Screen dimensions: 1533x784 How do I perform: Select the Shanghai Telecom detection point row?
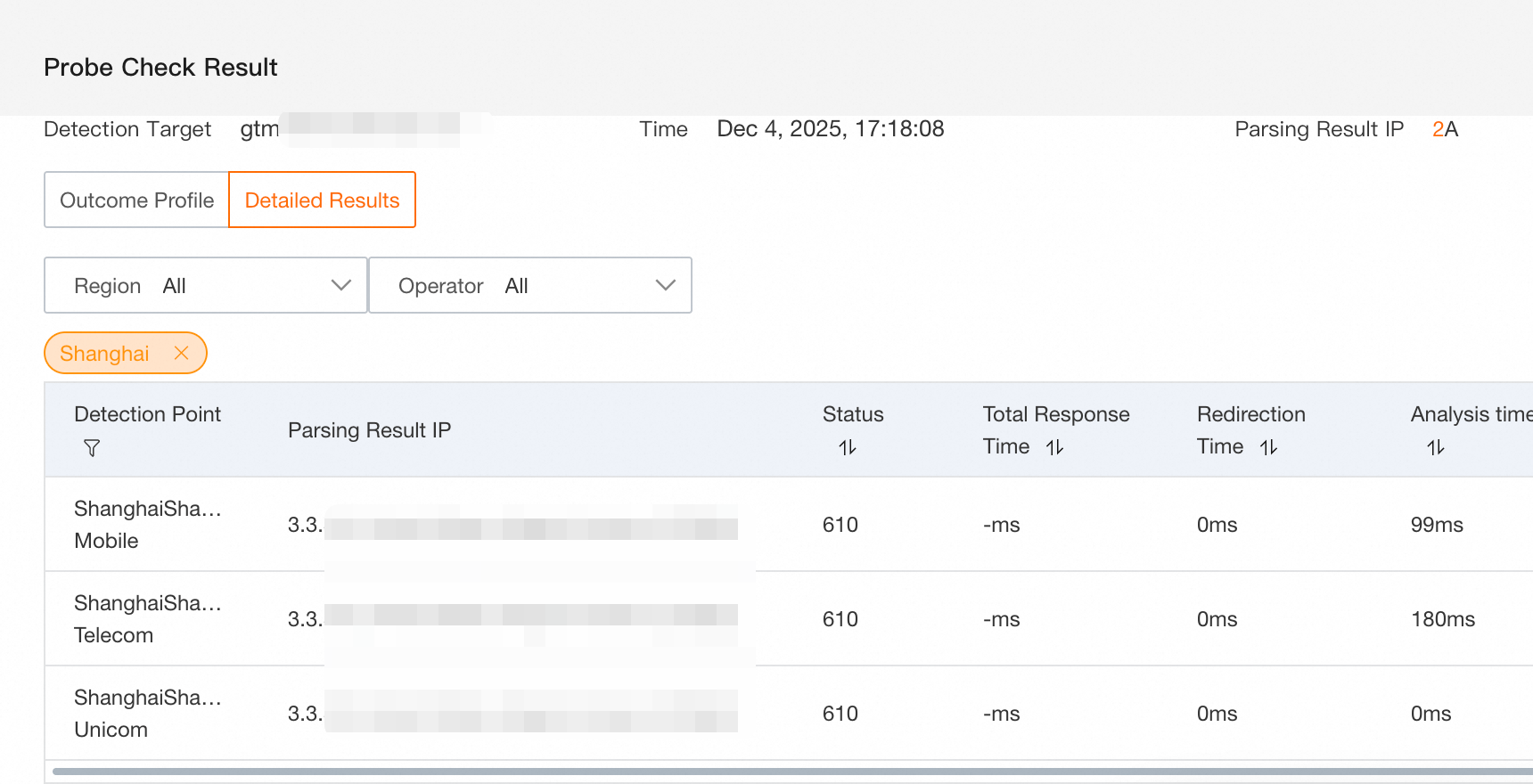[148, 619]
